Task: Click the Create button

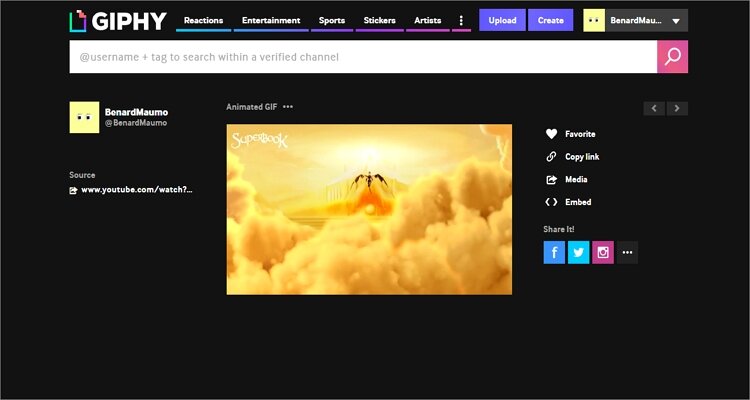Action: pyautogui.click(x=551, y=20)
